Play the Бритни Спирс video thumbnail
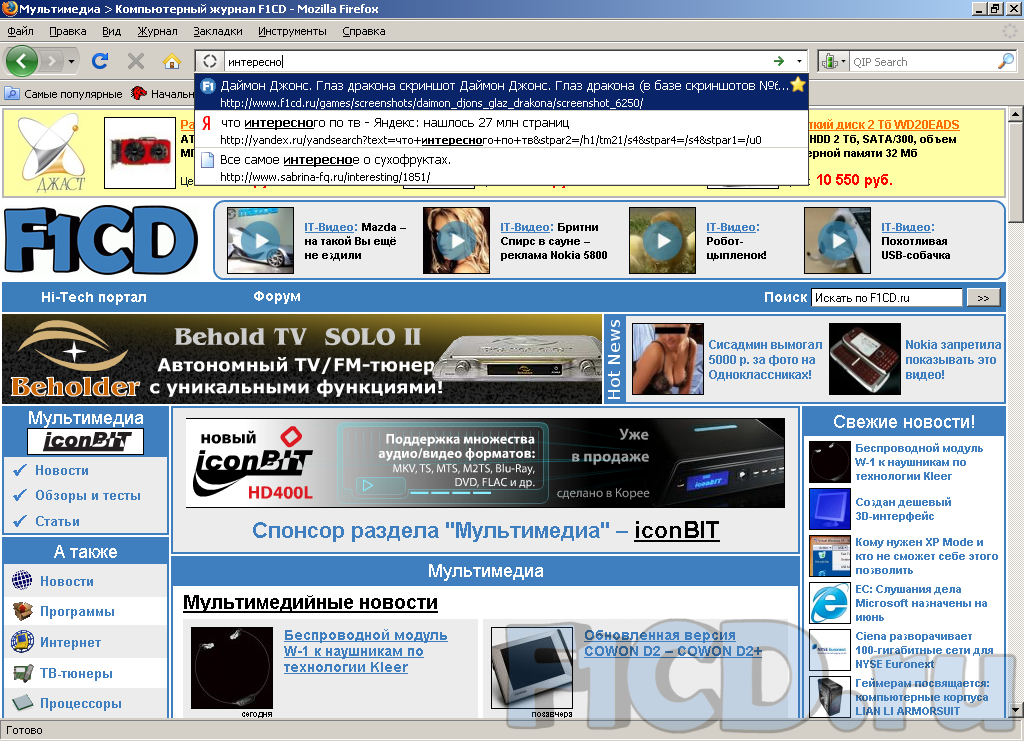This screenshot has width=1024, height=741. 456,240
